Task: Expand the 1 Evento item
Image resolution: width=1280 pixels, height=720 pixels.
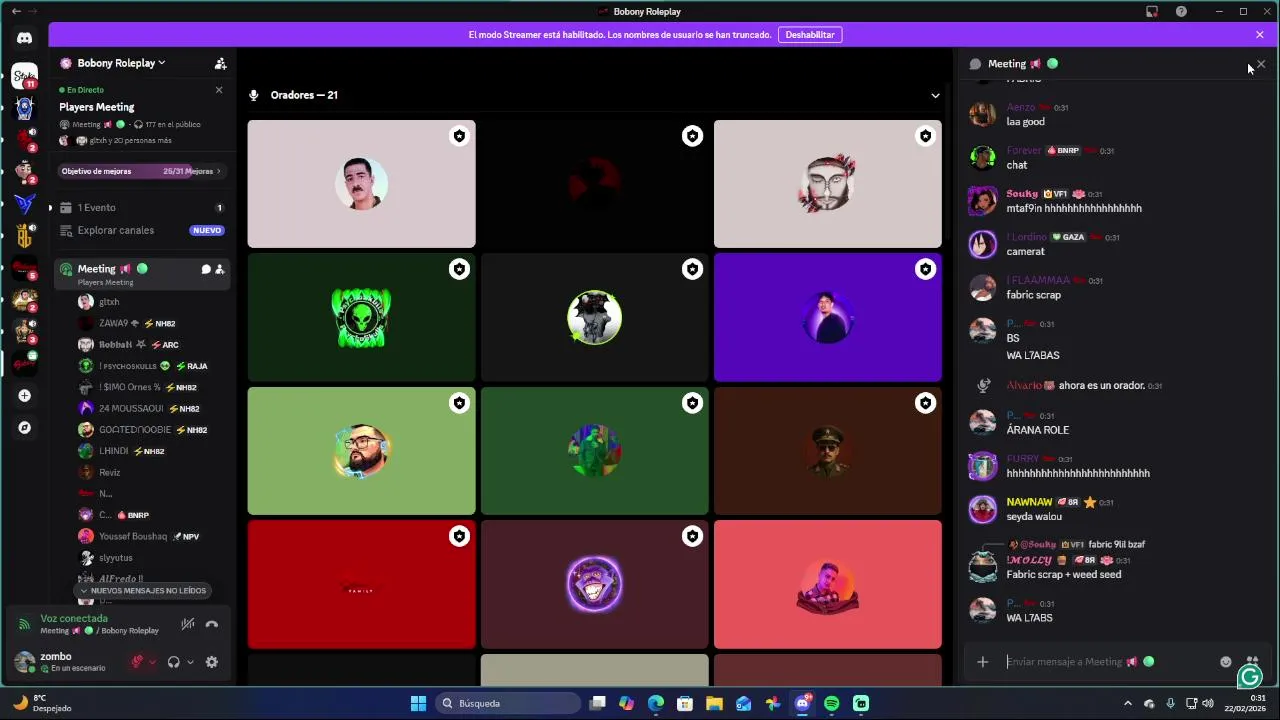Action: click(x=141, y=208)
